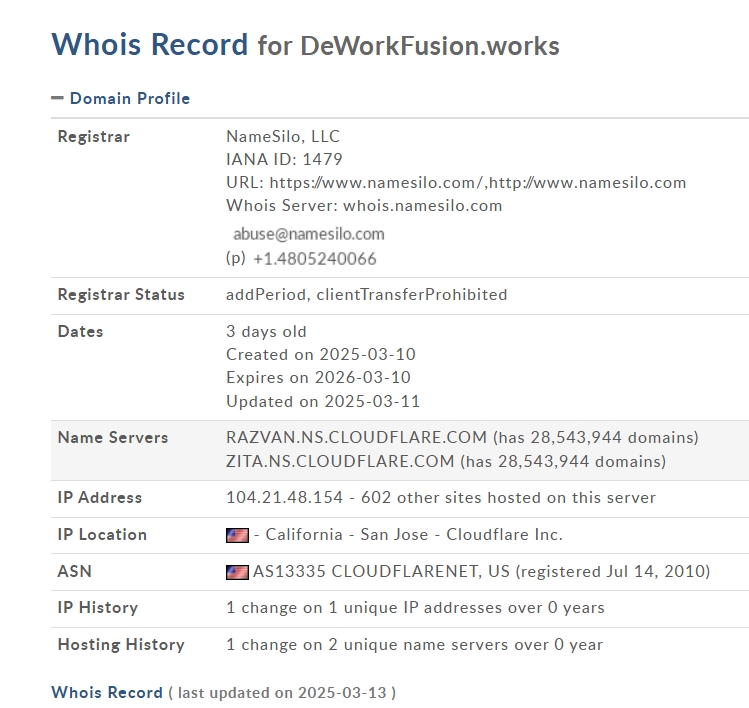Click the '3 days old' text
The height and width of the screenshot is (708, 749).
(266, 332)
